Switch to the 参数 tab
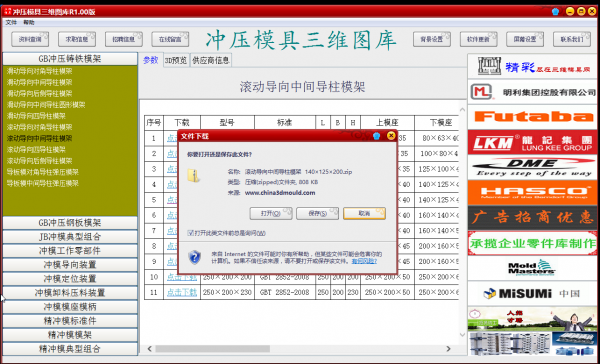Image resolution: width=600 pixels, height=364 pixels. (151, 60)
